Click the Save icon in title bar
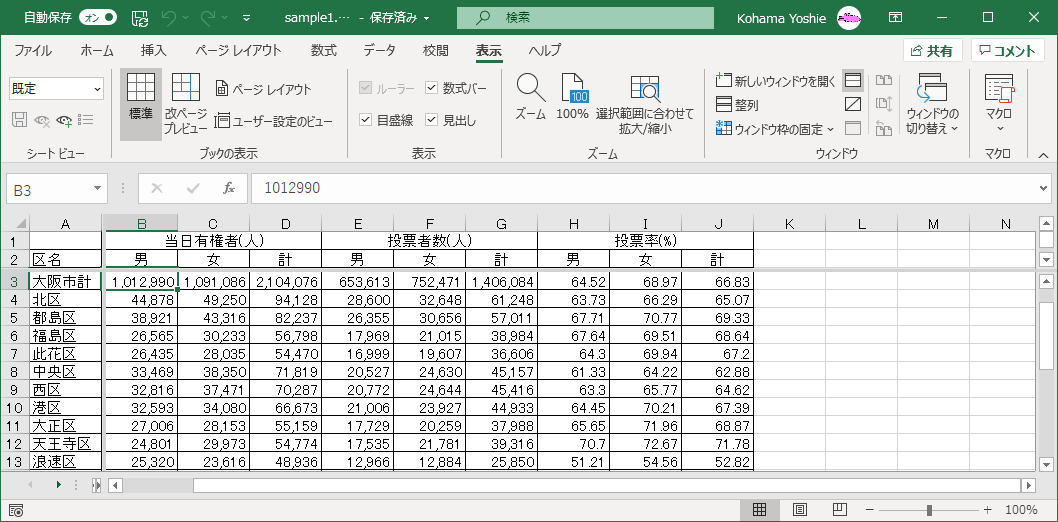The image size is (1058, 522). [x=140, y=18]
